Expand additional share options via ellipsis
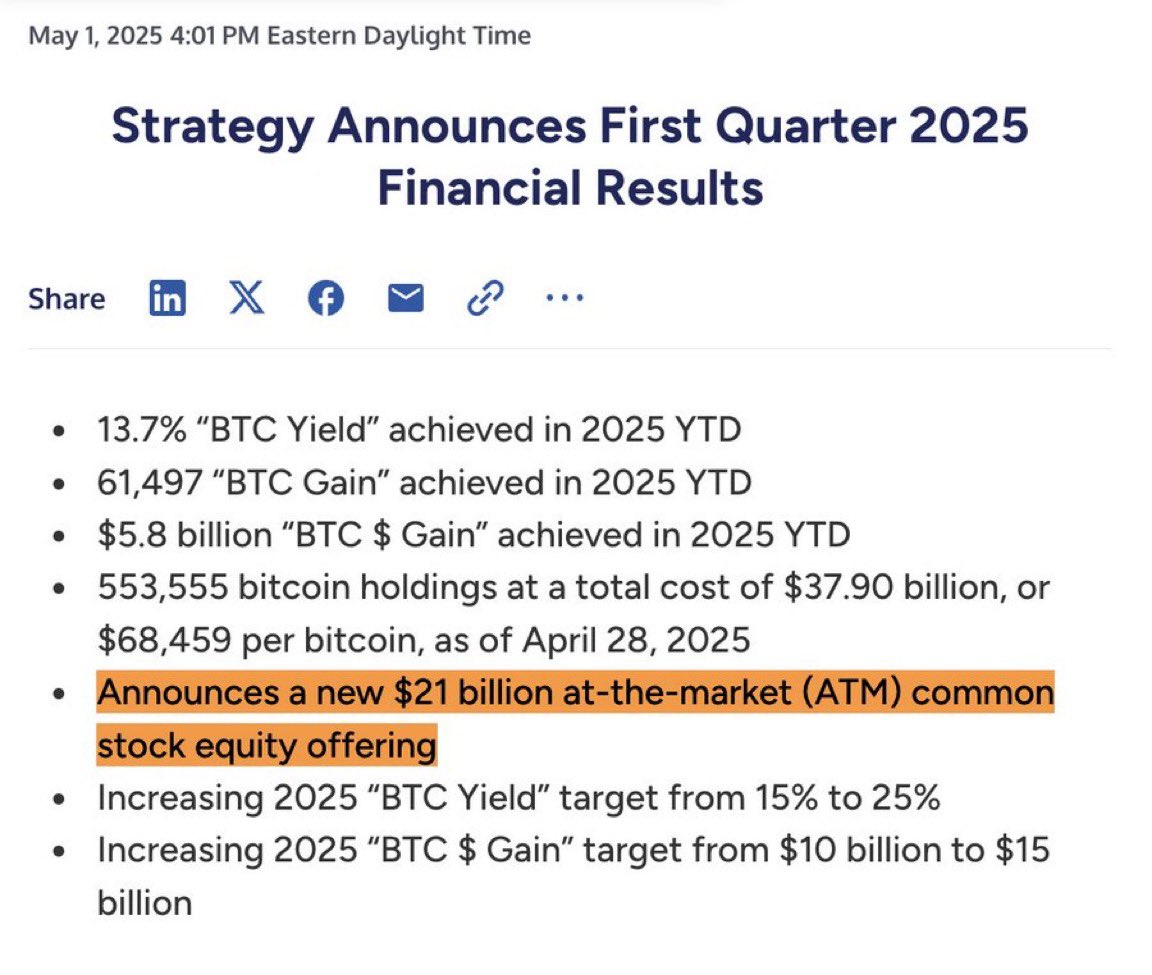The height and width of the screenshot is (975, 1152). click(564, 297)
